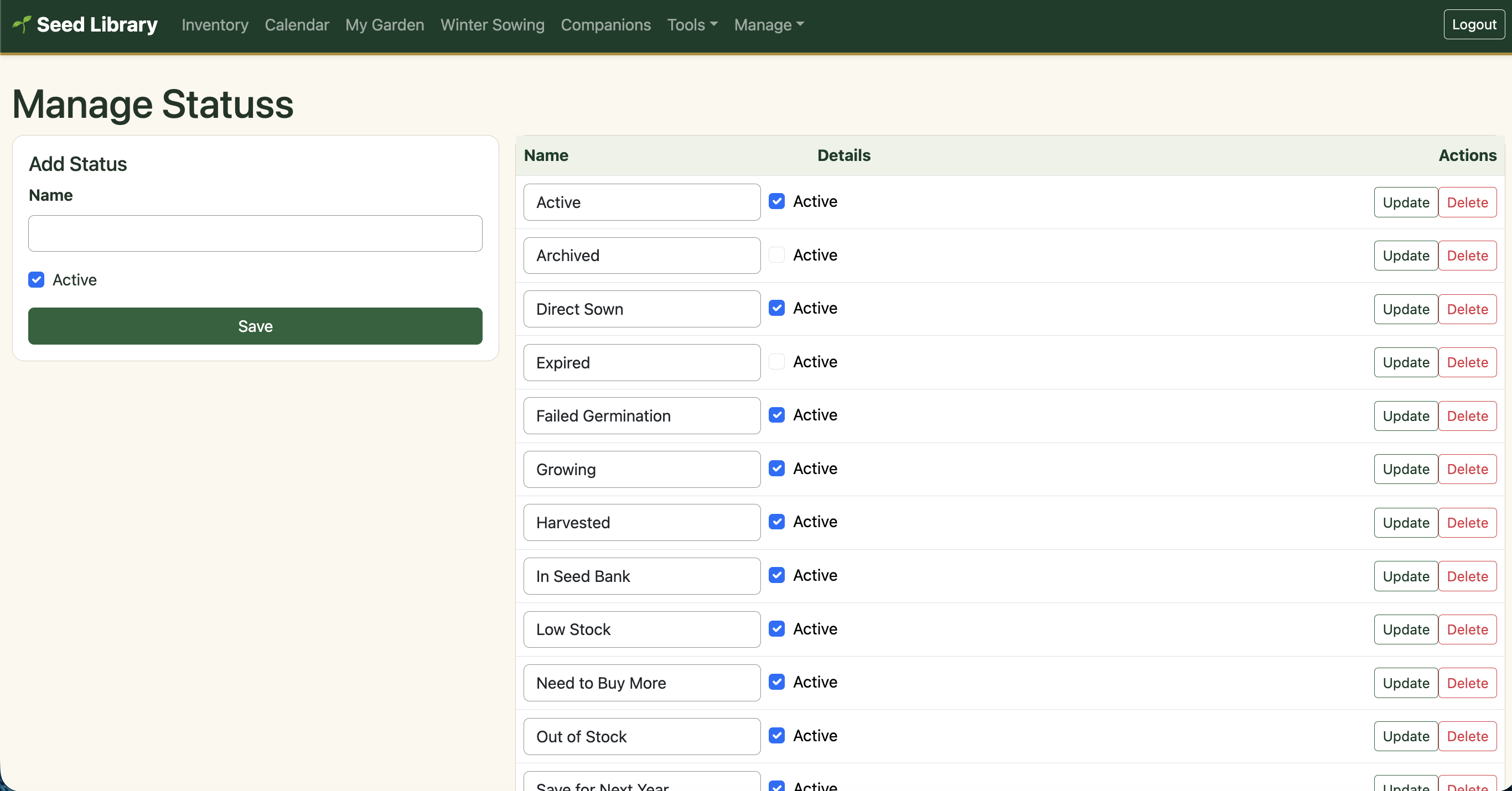Delete the Low Stock status
Viewport: 1512px width, 791px height.
click(1467, 629)
